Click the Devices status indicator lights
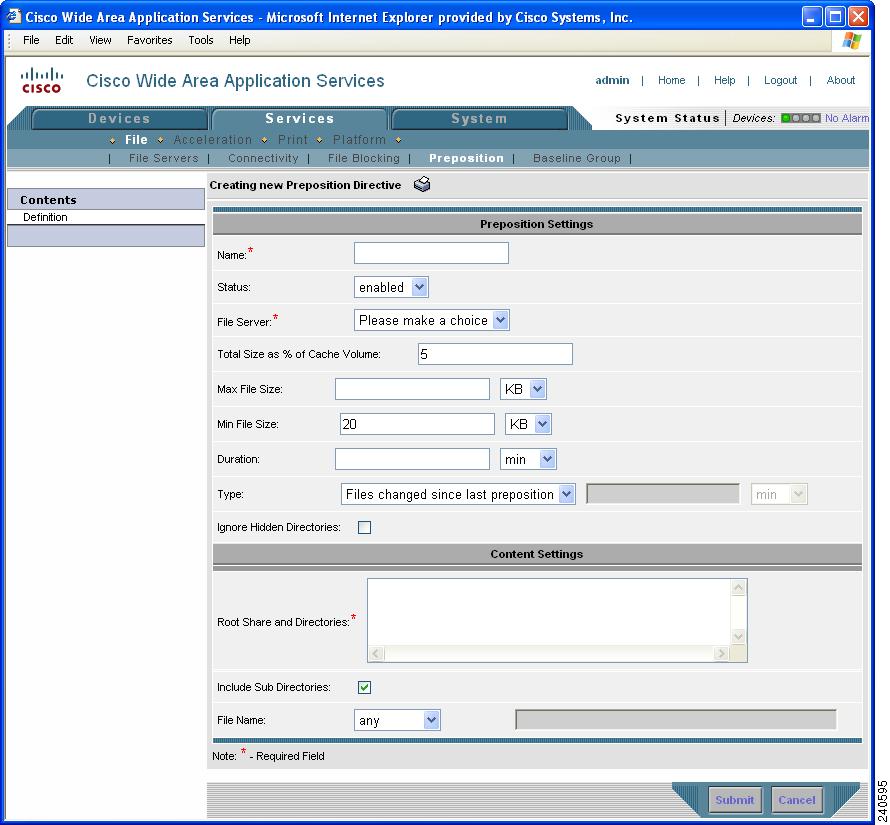Image resolution: width=890 pixels, height=825 pixels. click(x=800, y=118)
